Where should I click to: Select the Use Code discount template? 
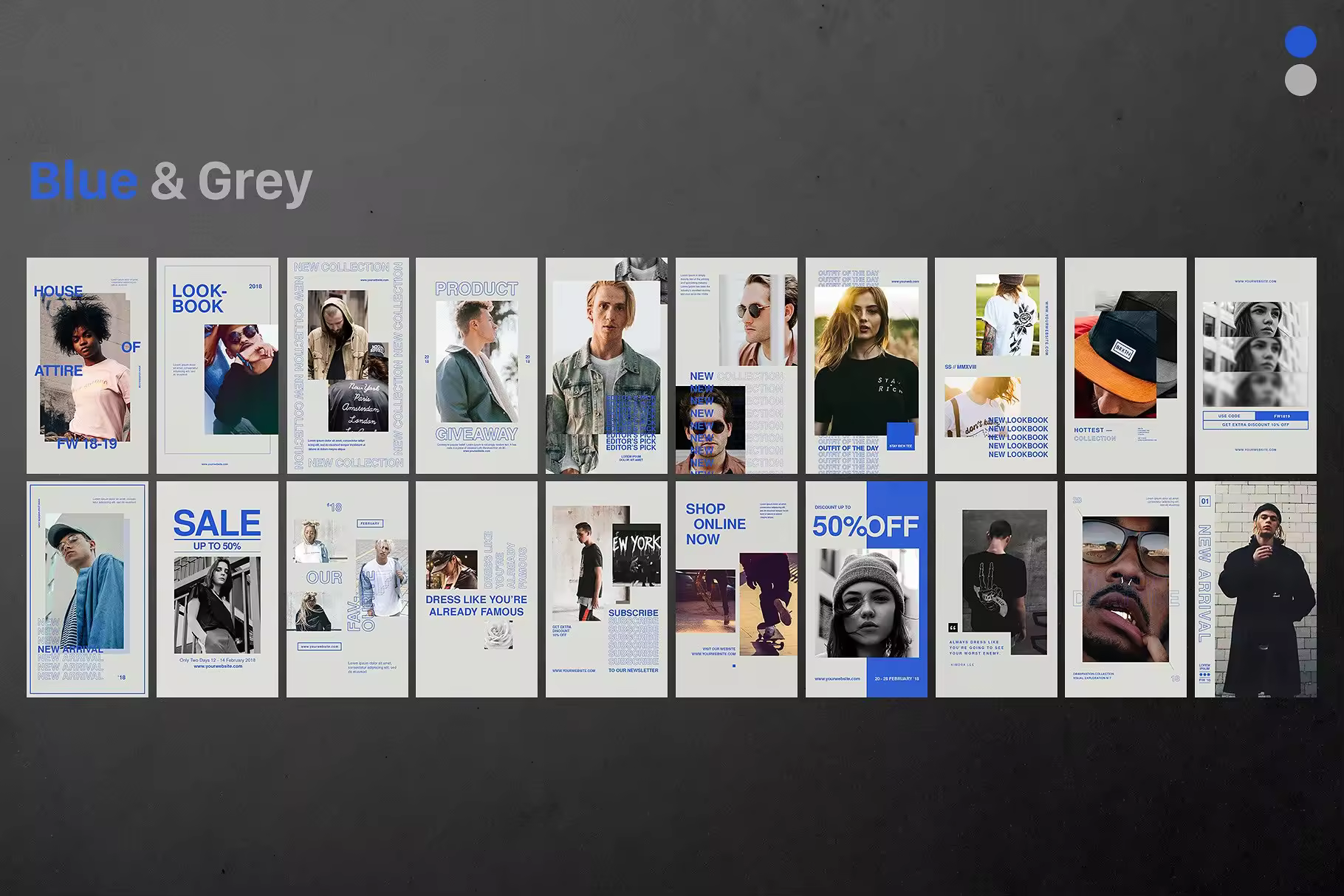click(x=1255, y=365)
